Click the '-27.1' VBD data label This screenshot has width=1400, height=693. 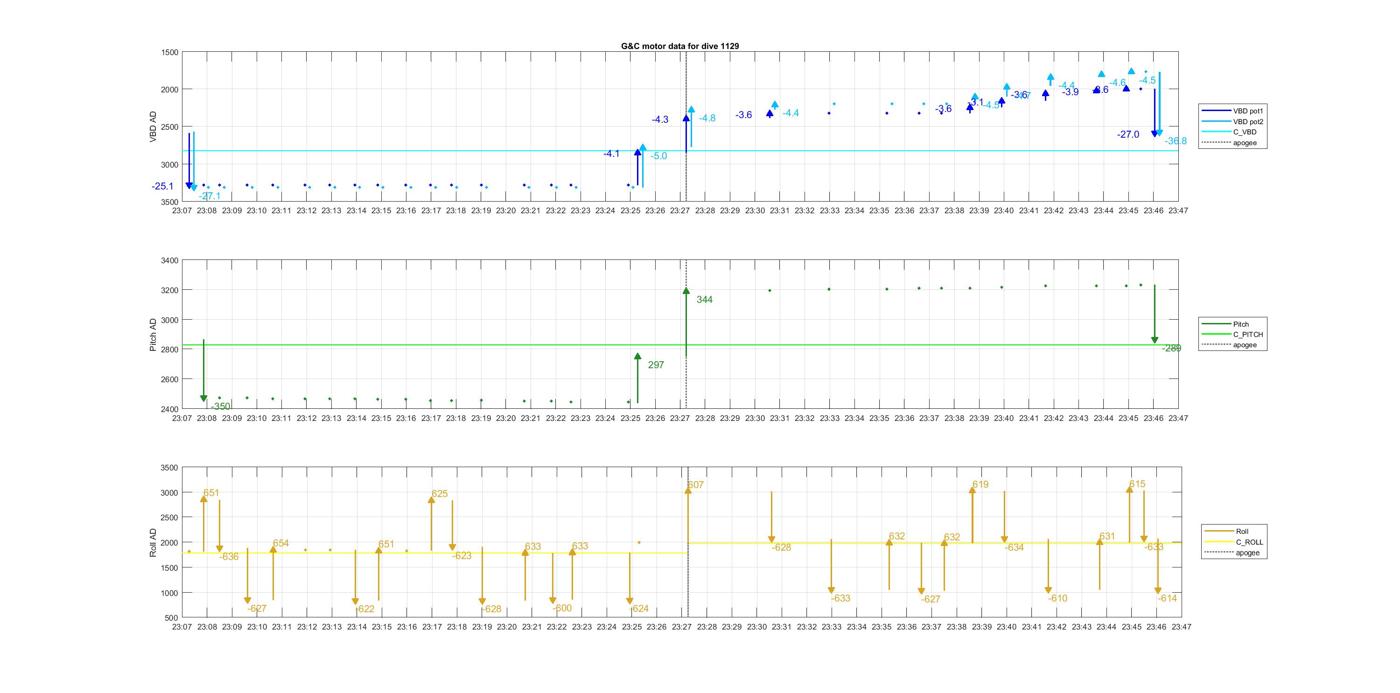point(210,196)
